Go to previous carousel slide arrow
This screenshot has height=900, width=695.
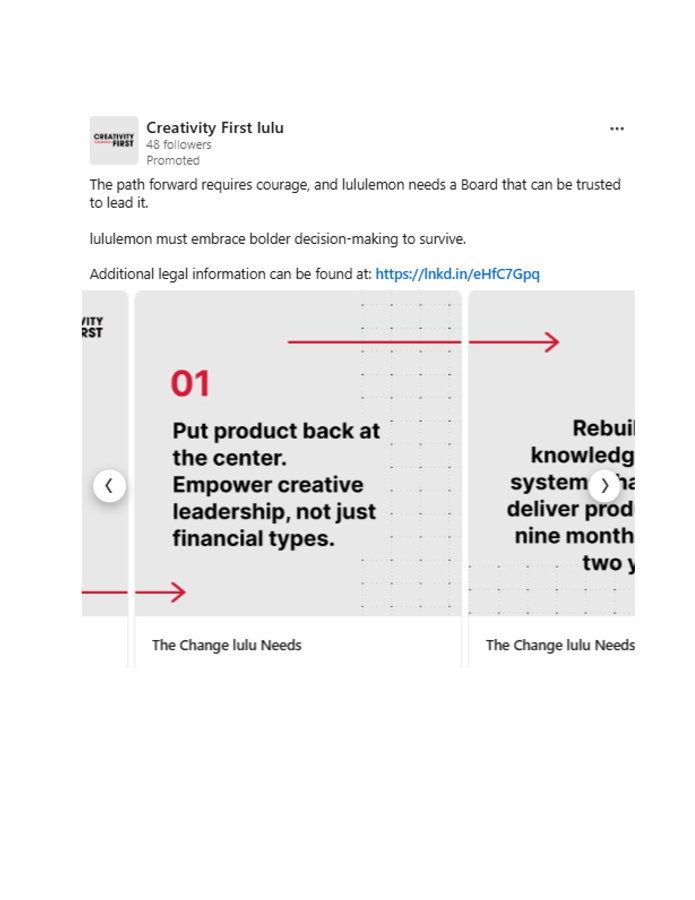(109, 486)
